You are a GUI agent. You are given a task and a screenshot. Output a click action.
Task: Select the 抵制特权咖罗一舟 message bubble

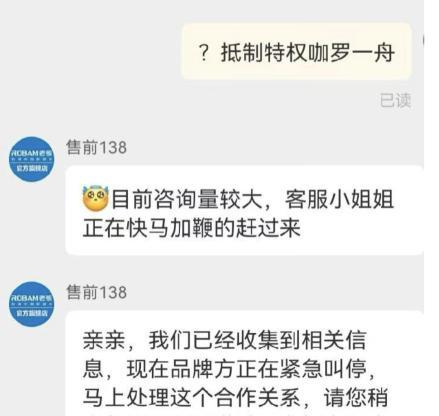(297, 51)
